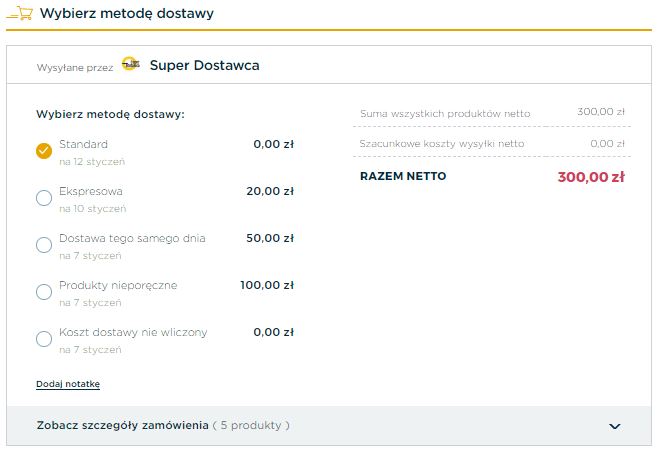659x451 pixels.
Task: Click Szacunkowe koszty wysyłki netto text
Action: 442,144
